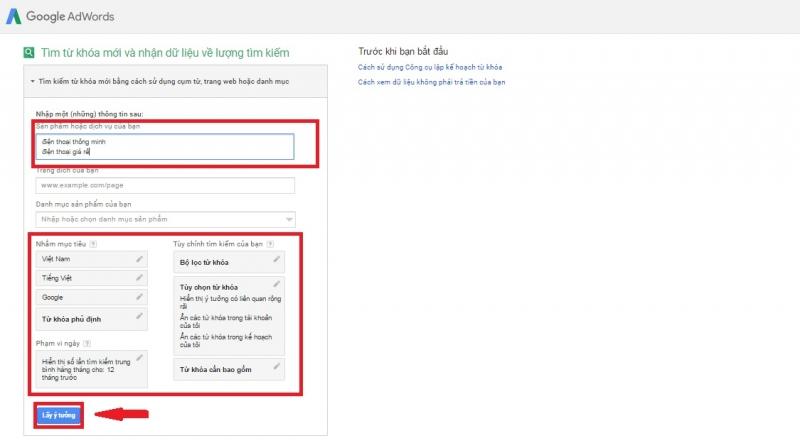
Task: Click the green search icon beside the heading
Action: point(29,52)
